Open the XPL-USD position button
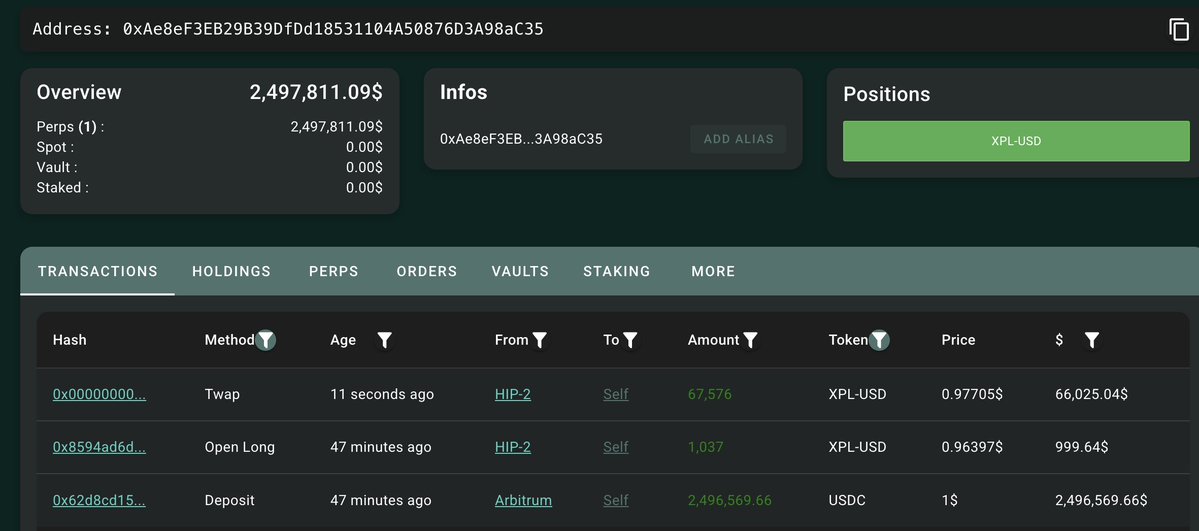 [x=1016, y=141]
